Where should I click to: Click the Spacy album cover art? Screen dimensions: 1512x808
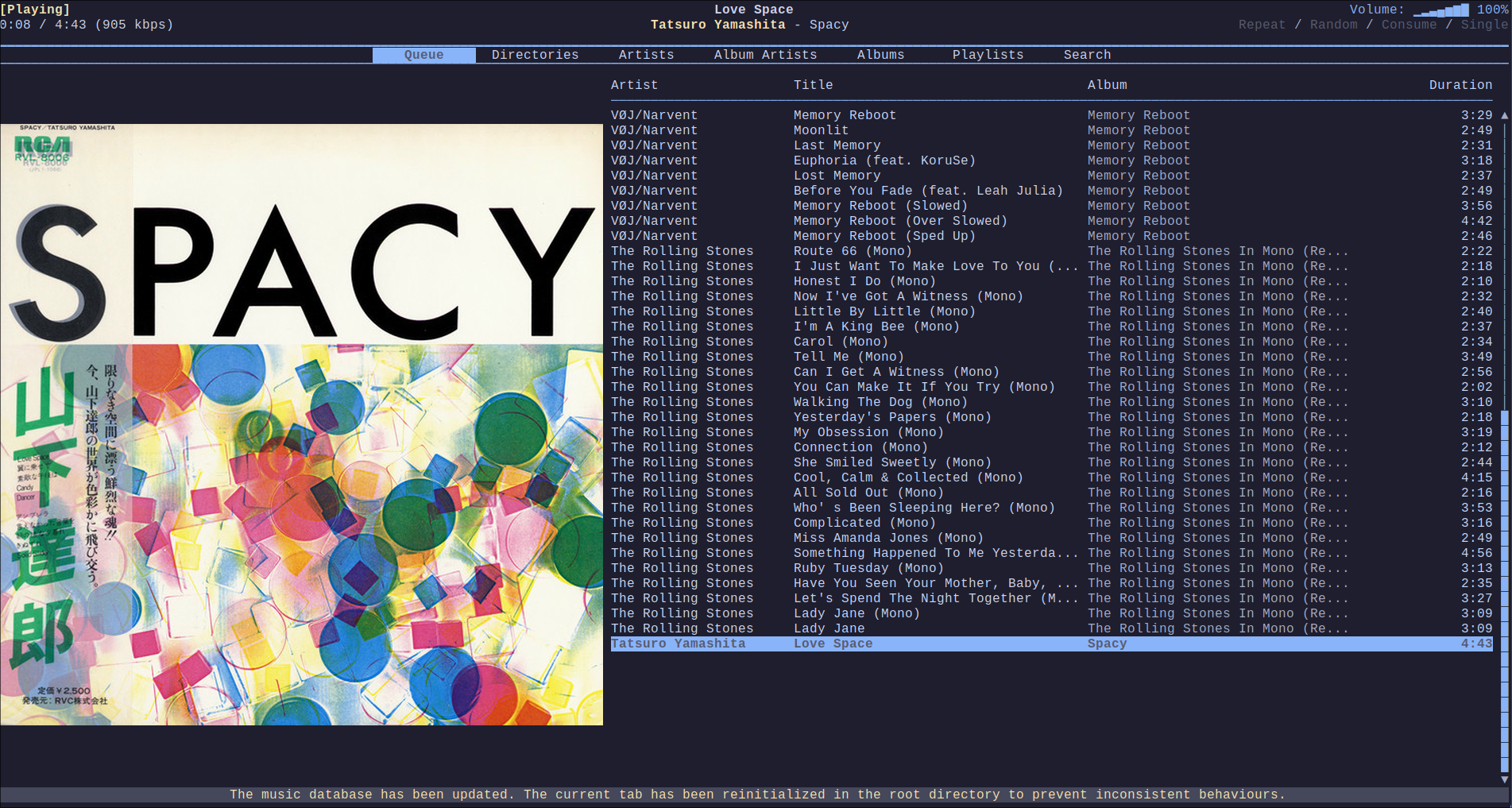point(302,424)
